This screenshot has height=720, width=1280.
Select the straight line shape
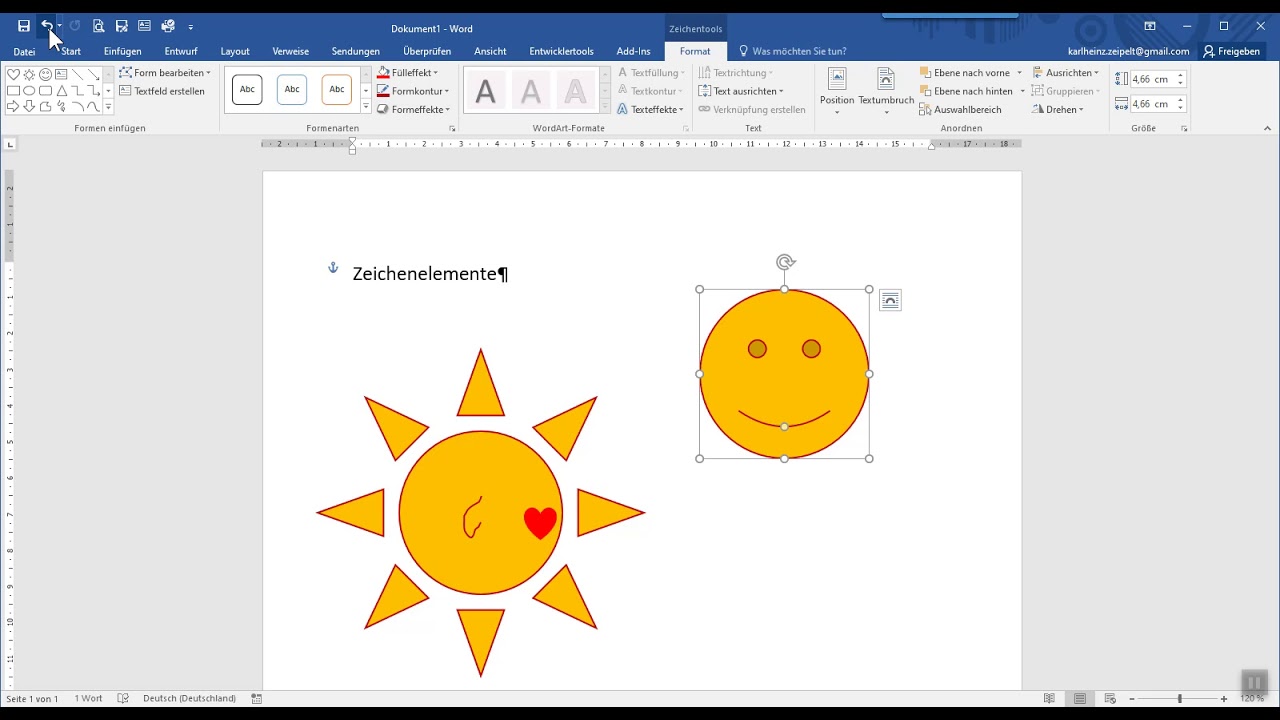(77, 74)
